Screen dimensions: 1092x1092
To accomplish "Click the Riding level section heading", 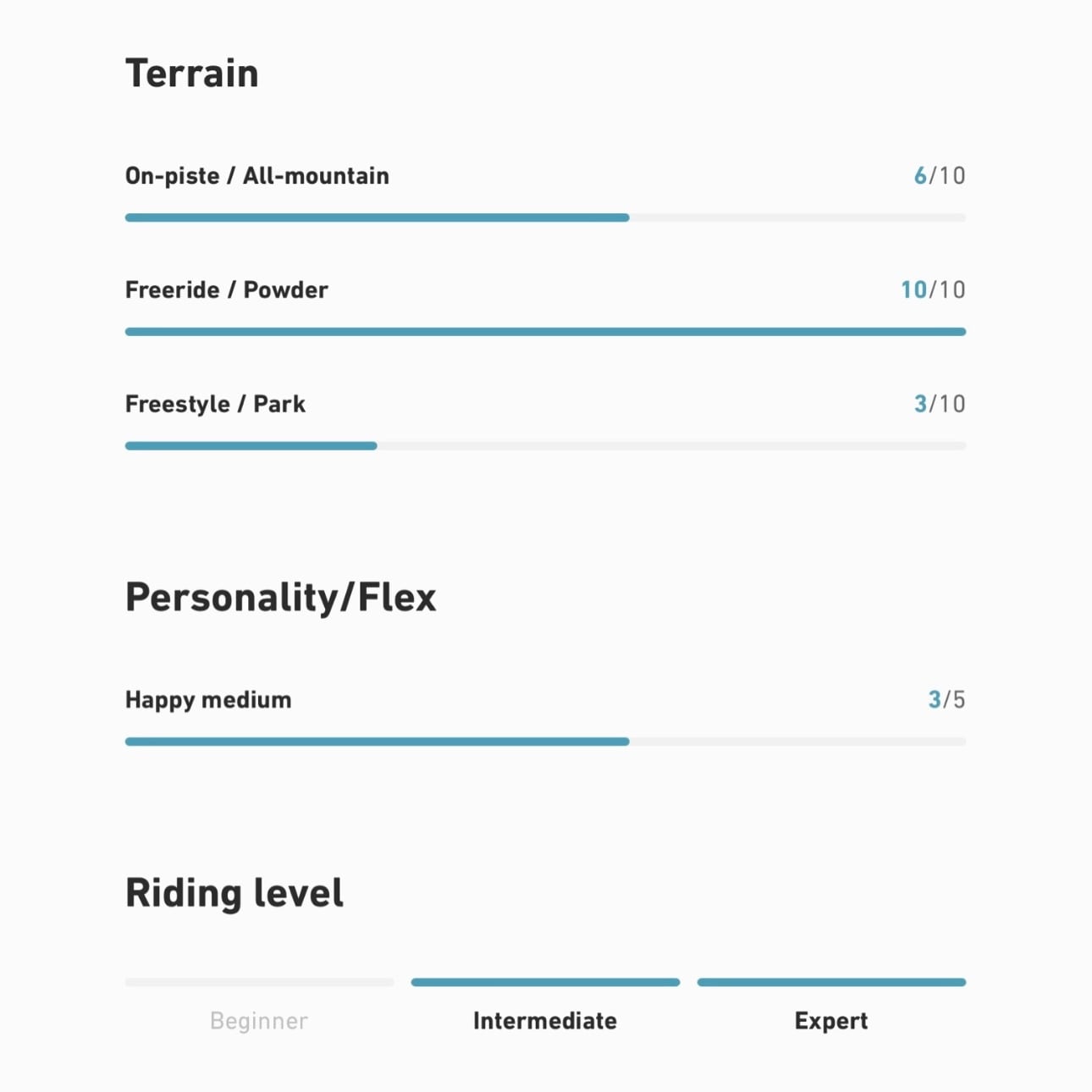I will 234,893.
